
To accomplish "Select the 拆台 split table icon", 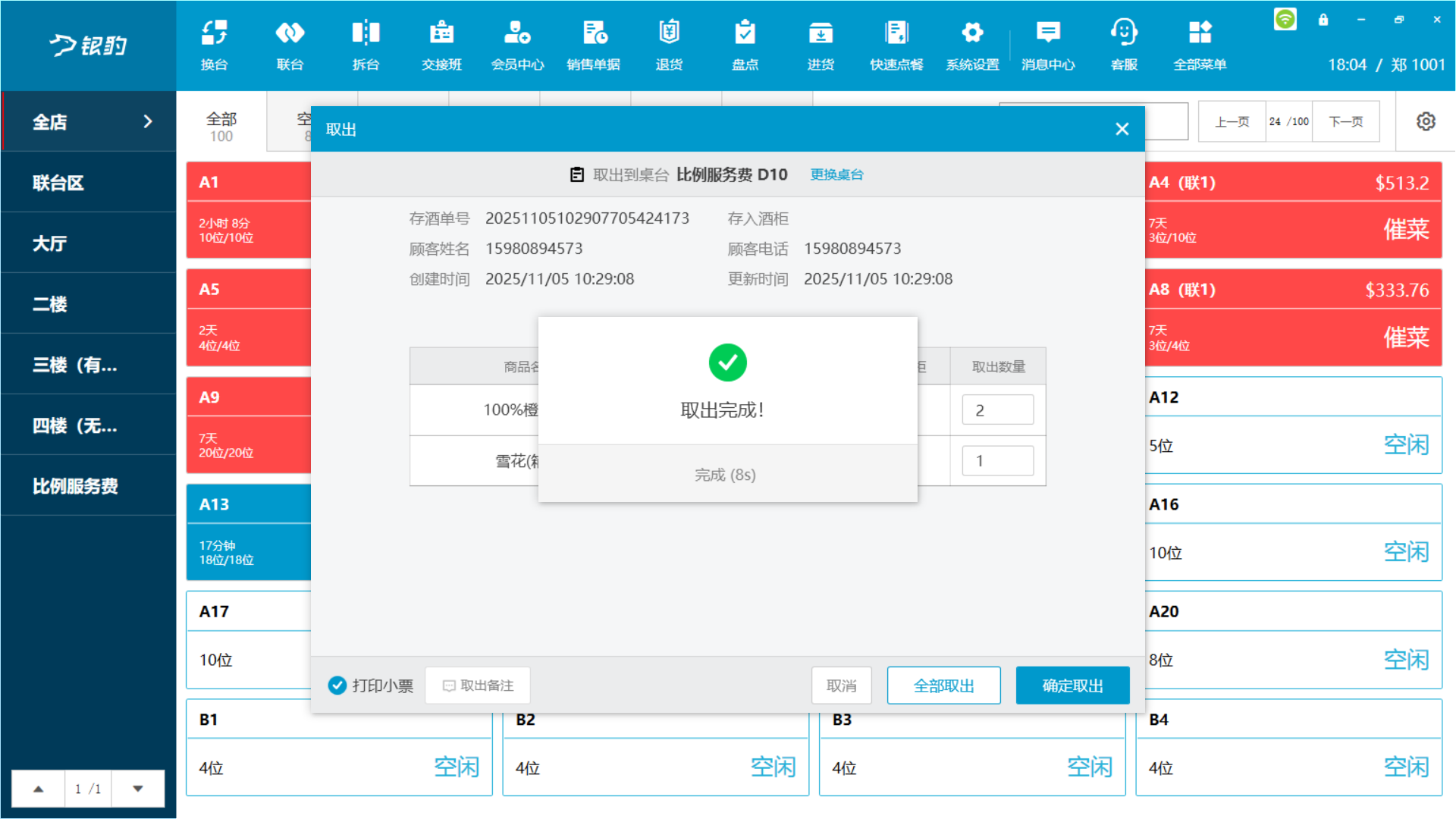I will 366,44.
